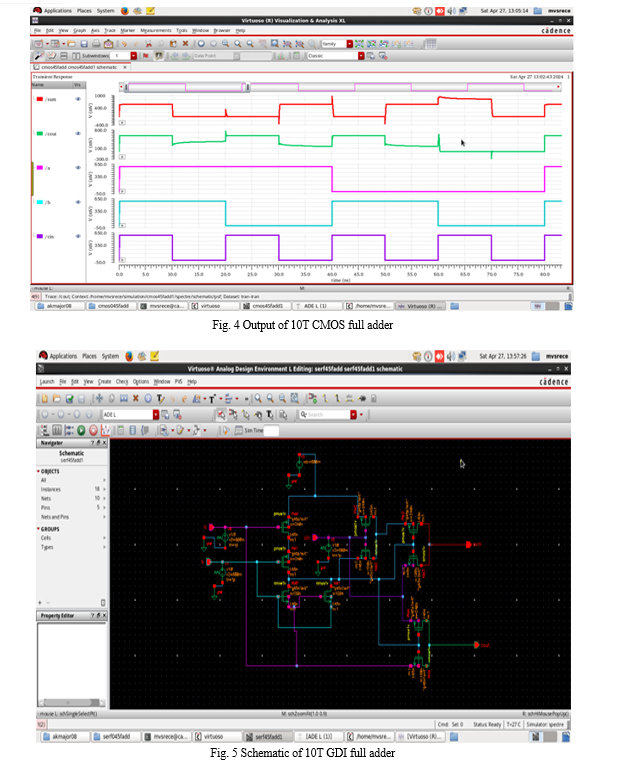Open Applications menu in upper screenshot panel

[58, 10]
